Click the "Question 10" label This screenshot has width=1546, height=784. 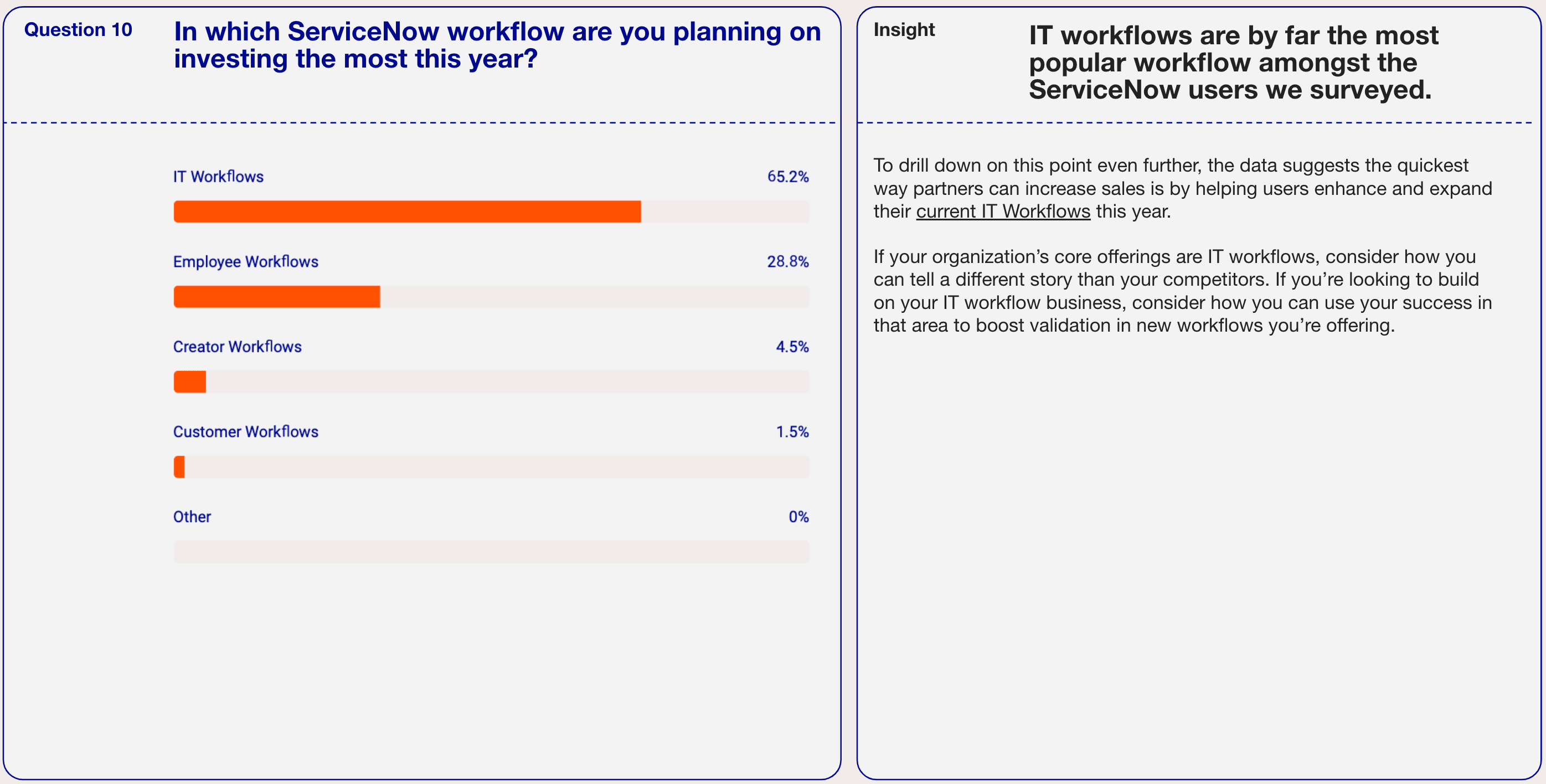point(78,29)
